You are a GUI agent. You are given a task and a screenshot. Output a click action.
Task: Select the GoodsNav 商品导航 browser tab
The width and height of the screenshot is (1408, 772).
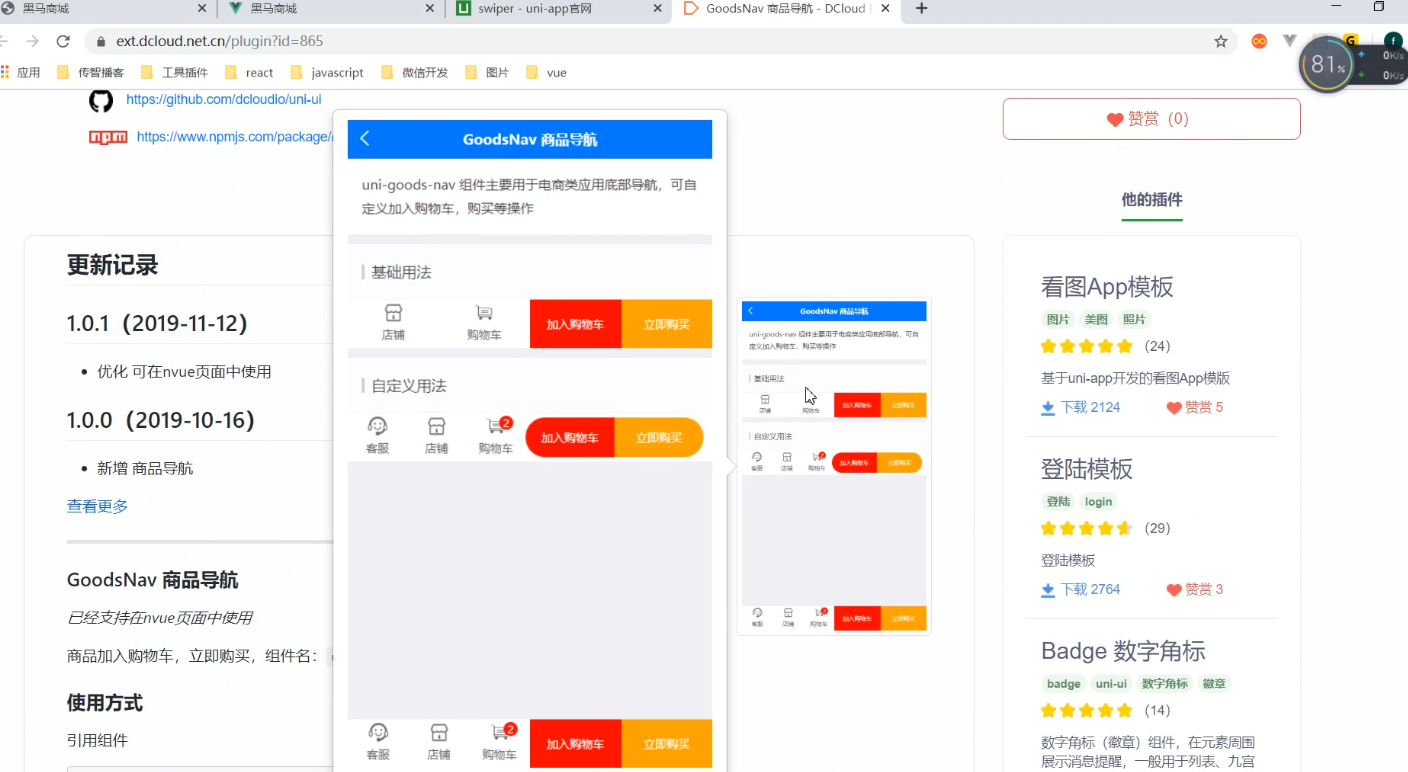(x=786, y=9)
